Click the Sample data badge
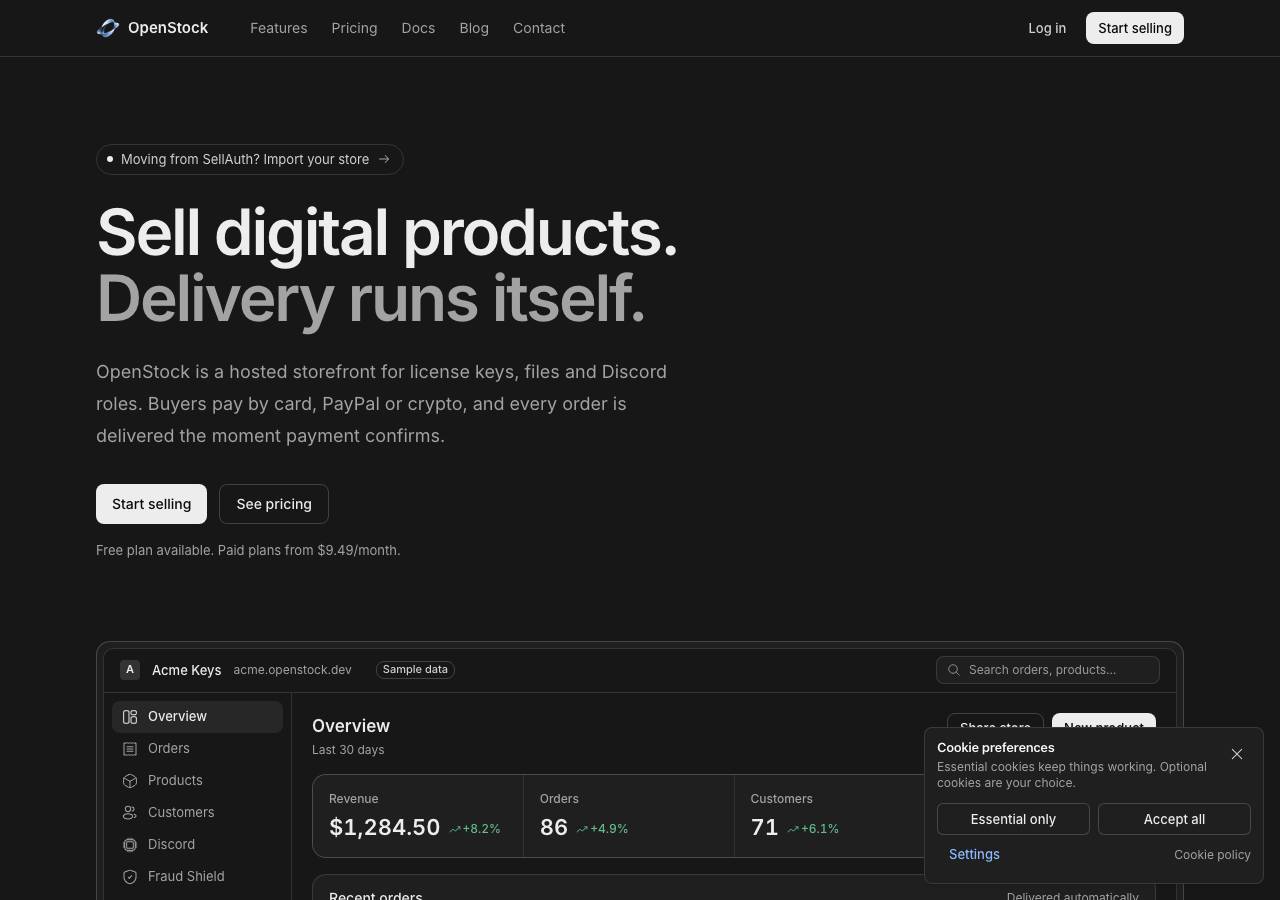The height and width of the screenshot is (900, 1280). click(x=415, y=670)
